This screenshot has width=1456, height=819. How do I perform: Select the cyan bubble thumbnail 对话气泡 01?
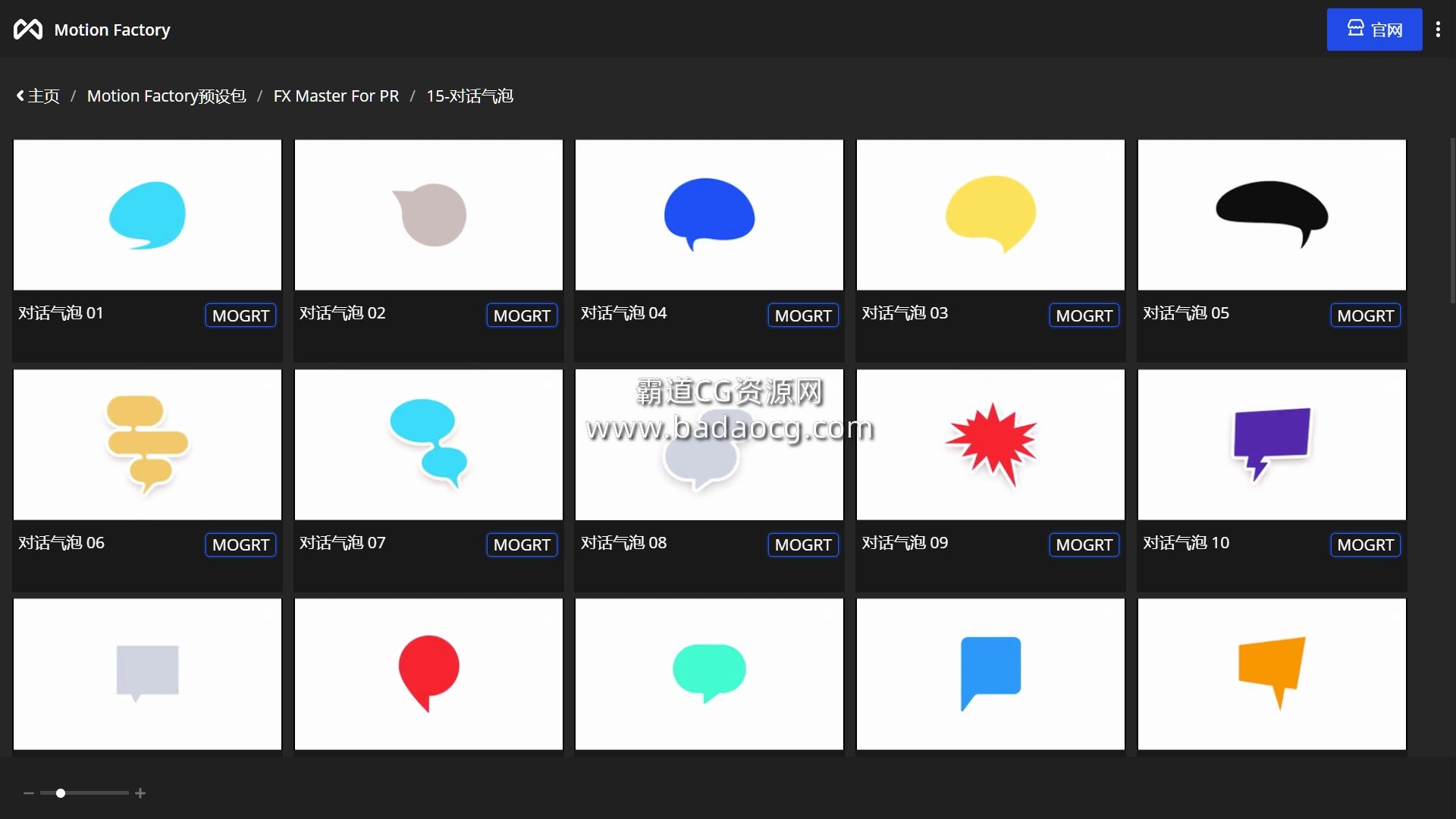[147, 215]
